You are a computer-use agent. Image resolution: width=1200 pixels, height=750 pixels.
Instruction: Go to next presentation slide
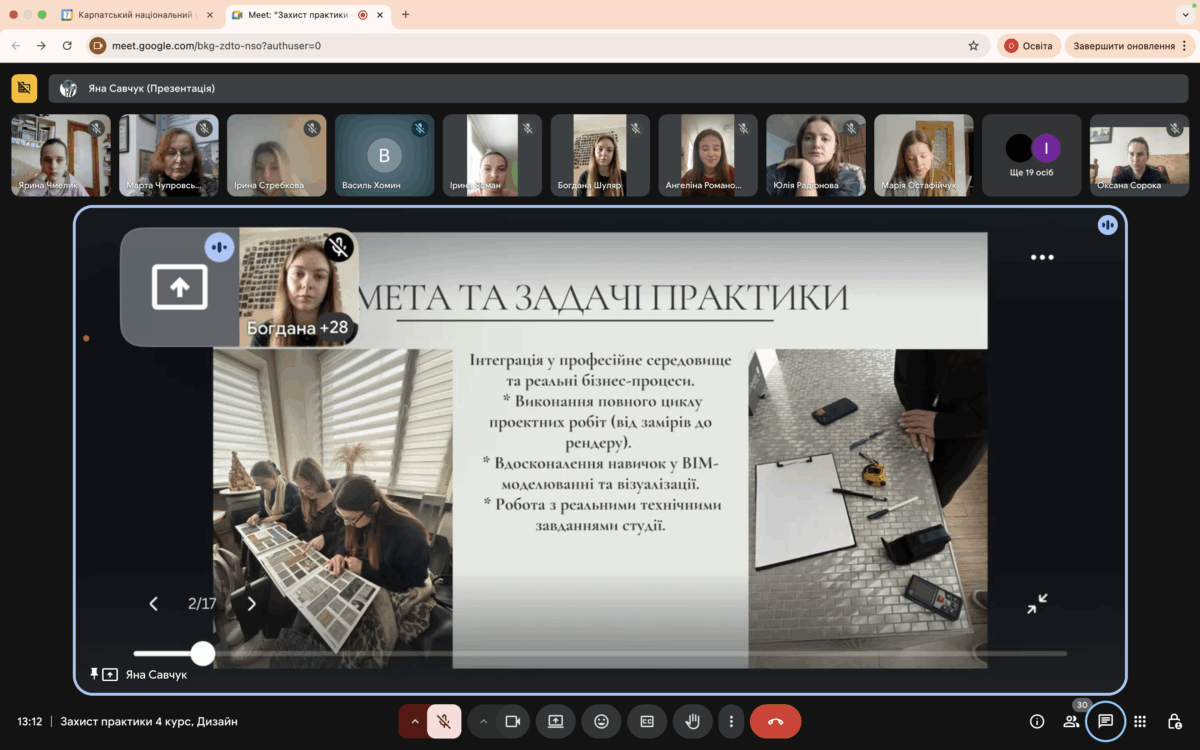252,604
